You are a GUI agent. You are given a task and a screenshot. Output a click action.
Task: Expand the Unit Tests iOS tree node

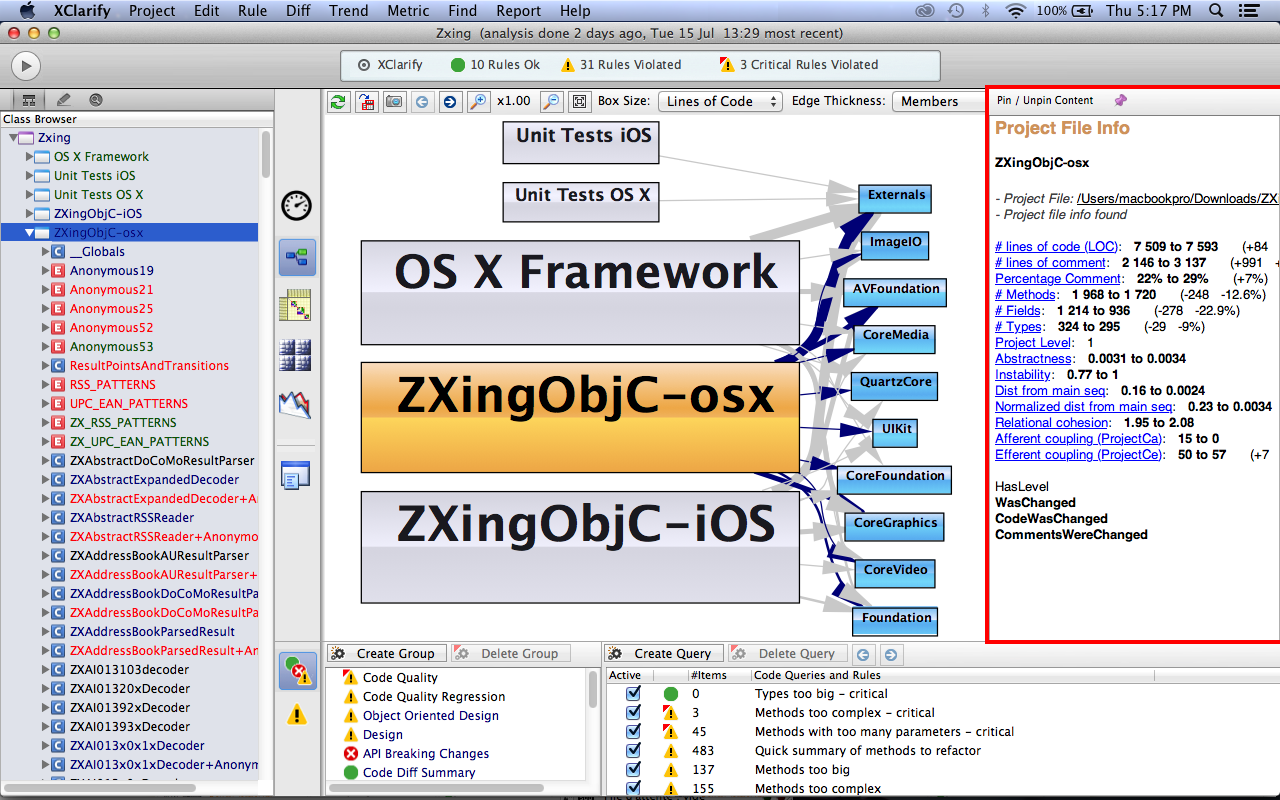pyautogui.click(x=29, y=176)
